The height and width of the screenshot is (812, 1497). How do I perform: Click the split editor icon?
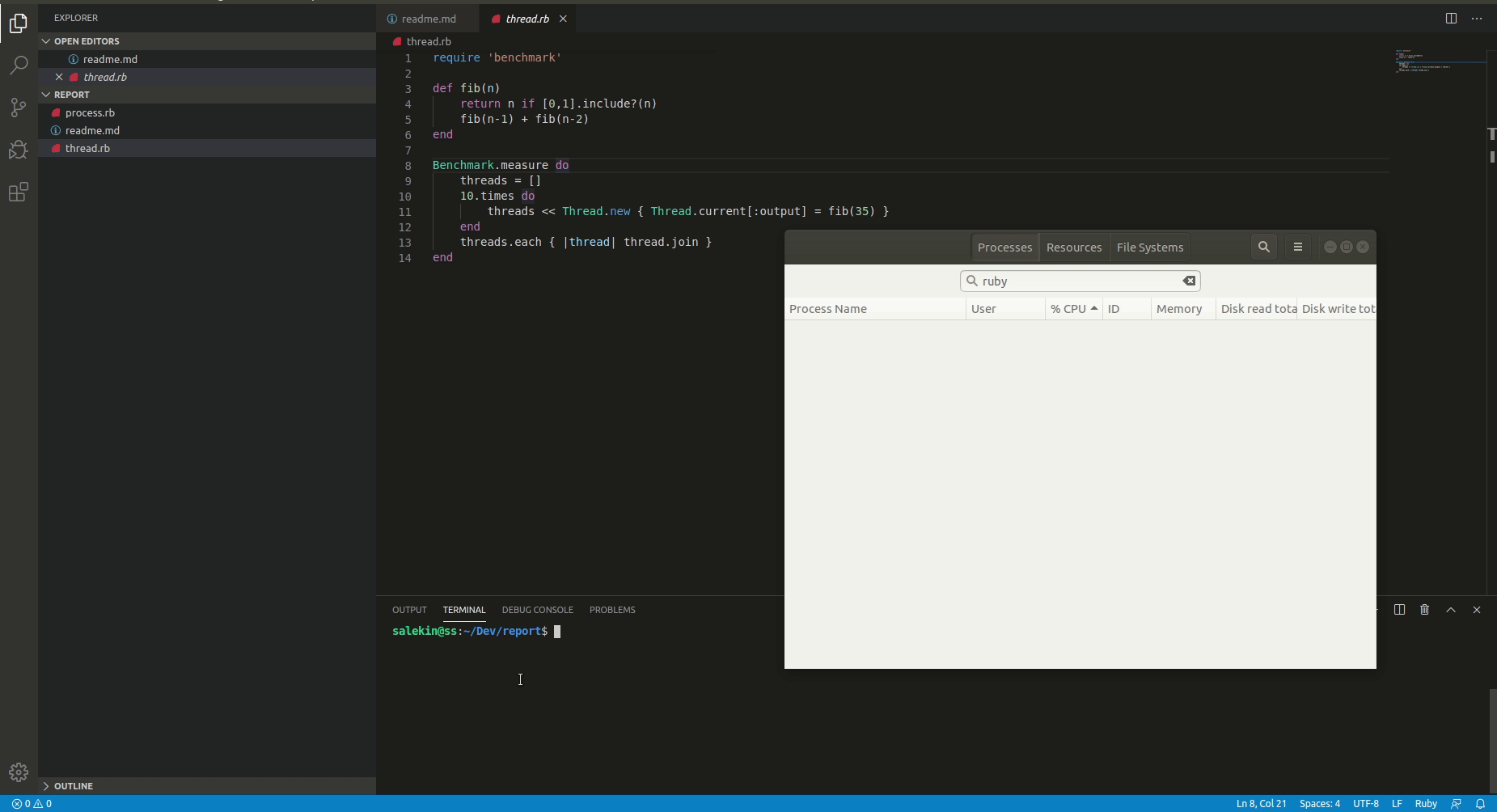(x=1451, y=19)
